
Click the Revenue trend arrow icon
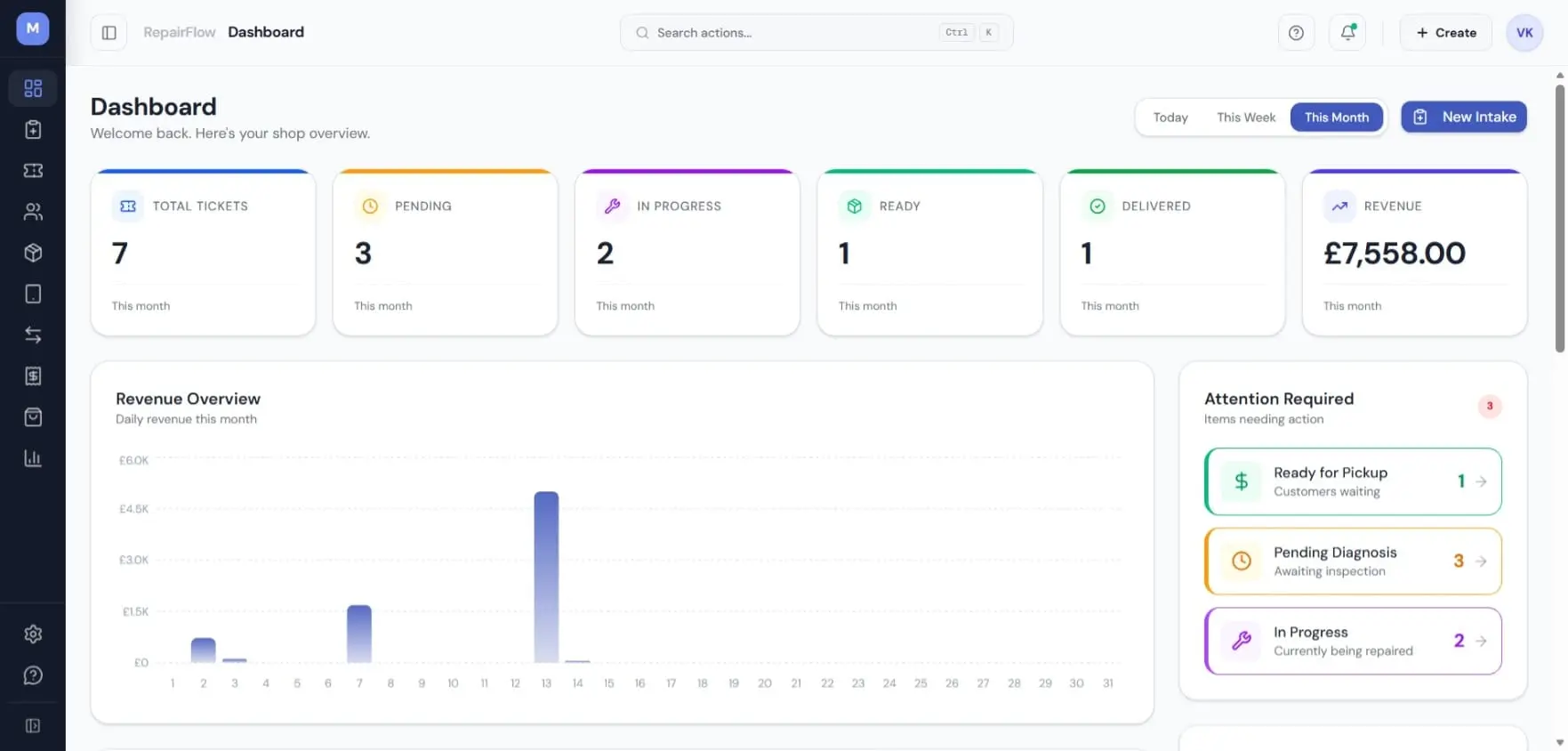pyautogui.click(x=1339, y=206)
